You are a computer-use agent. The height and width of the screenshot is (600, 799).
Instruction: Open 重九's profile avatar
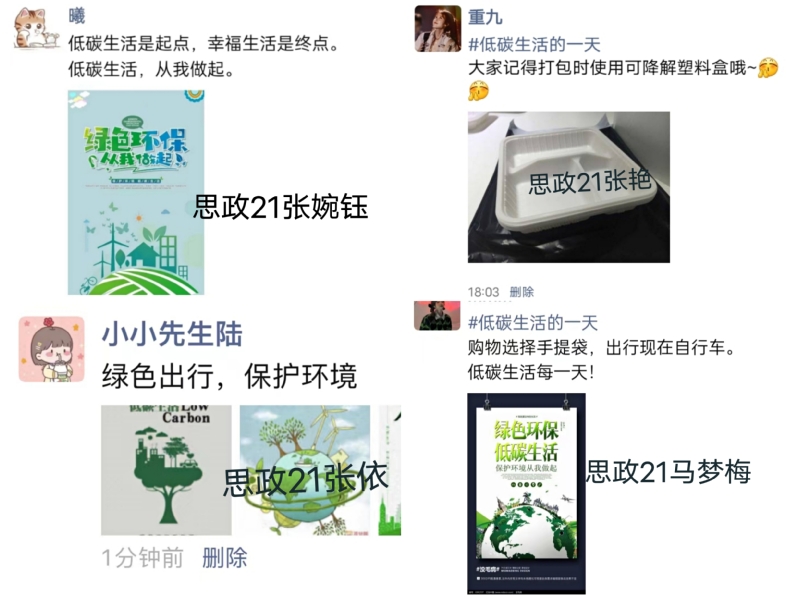pyautogui.click(x=438, y=29)
